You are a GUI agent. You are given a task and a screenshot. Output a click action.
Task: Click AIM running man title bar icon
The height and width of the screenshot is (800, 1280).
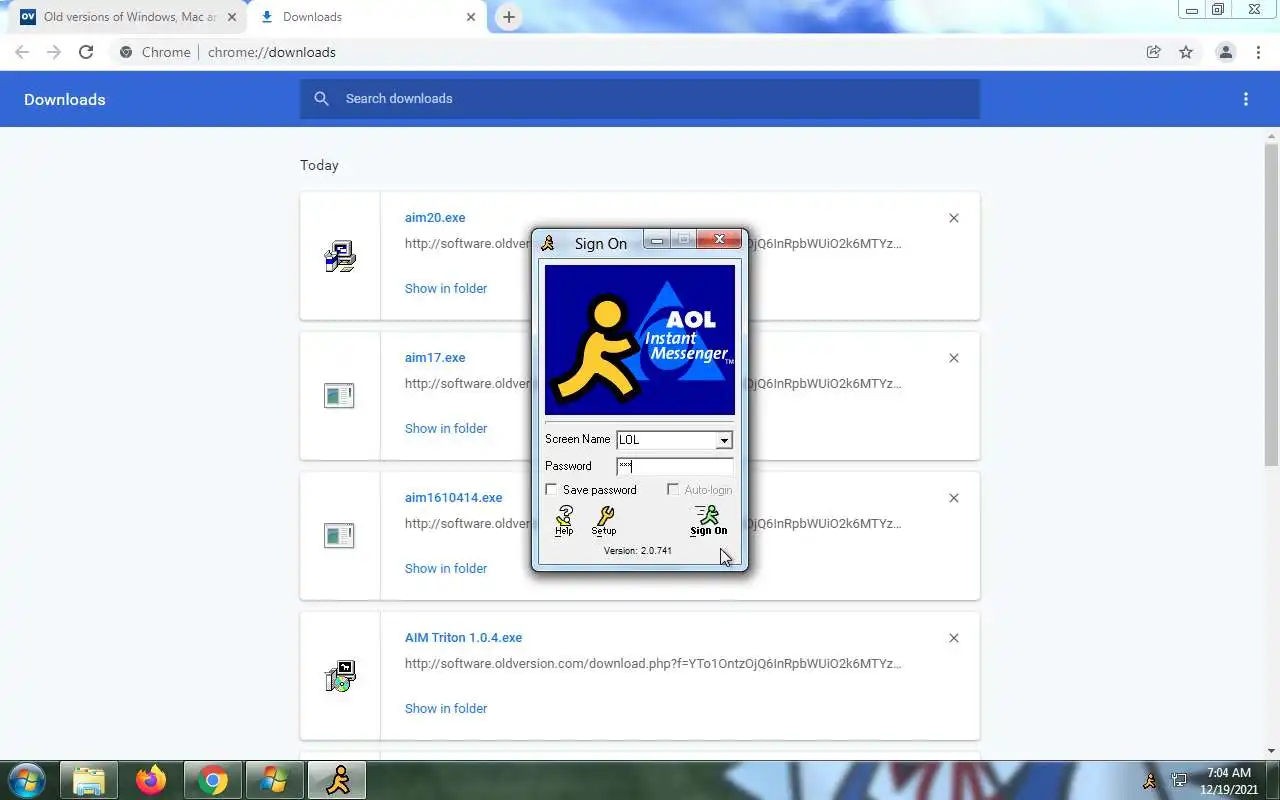pyautogui.click(x=548, y=243)
